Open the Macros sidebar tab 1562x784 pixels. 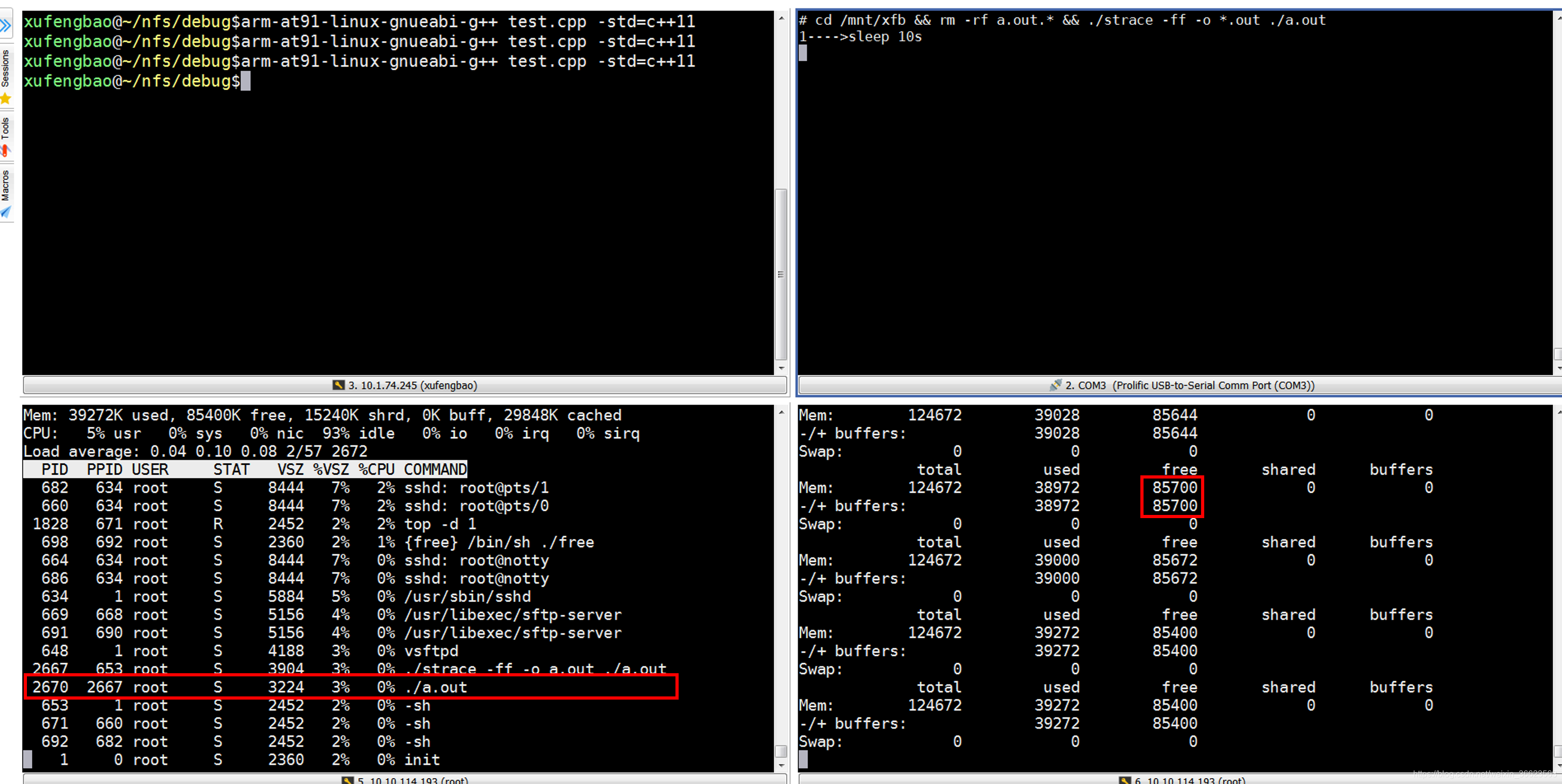click(5, 193)
